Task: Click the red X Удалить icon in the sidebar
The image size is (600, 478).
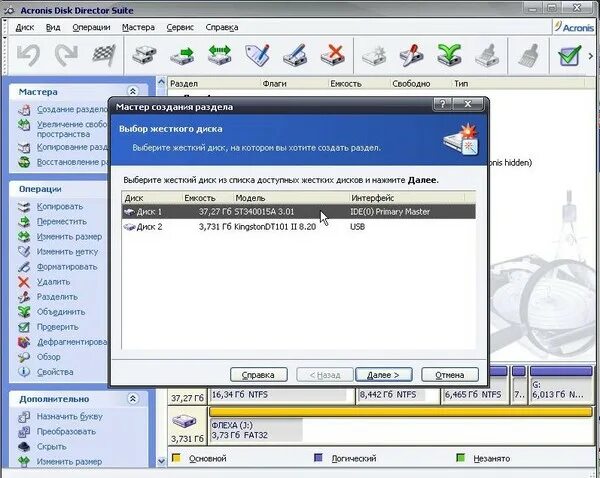Action: (24, 282)
